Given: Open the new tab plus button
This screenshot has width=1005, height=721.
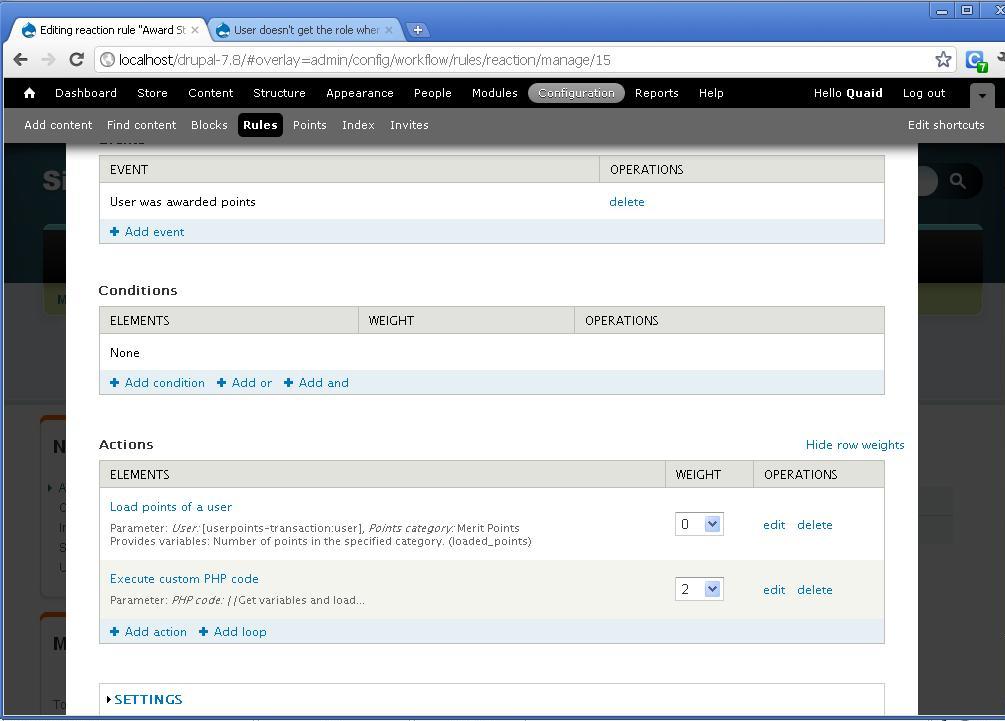Looking at the screenshot, I should coord(417,29).
